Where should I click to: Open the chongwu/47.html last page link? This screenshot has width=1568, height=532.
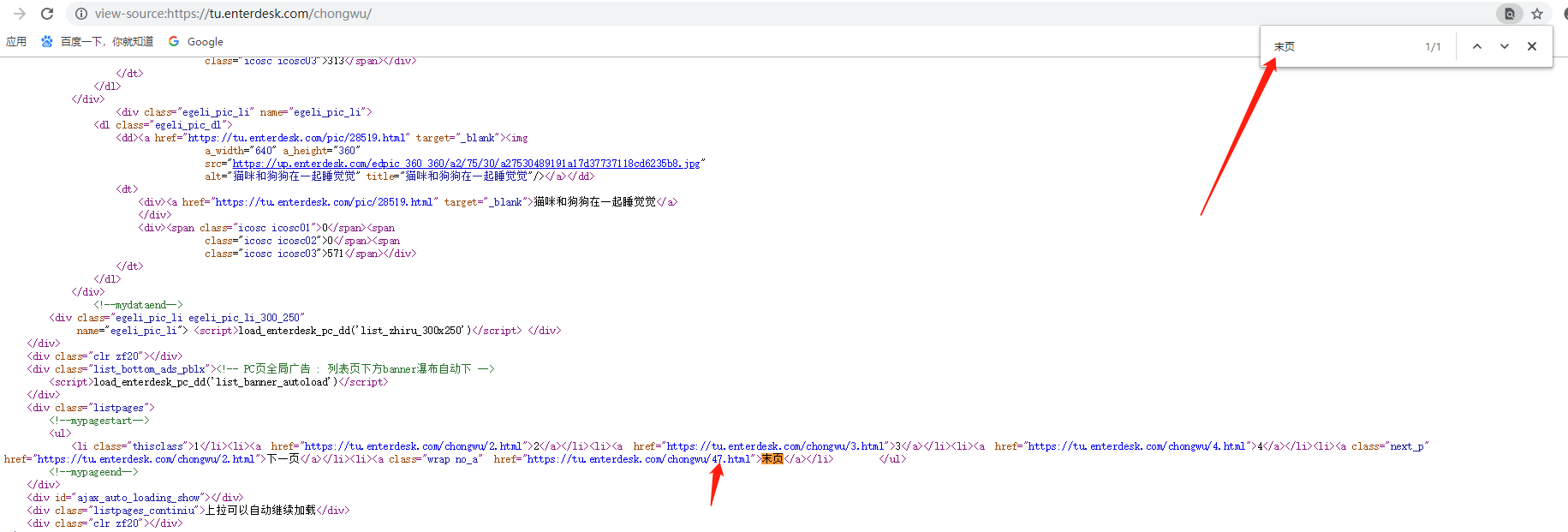[639, 459]
